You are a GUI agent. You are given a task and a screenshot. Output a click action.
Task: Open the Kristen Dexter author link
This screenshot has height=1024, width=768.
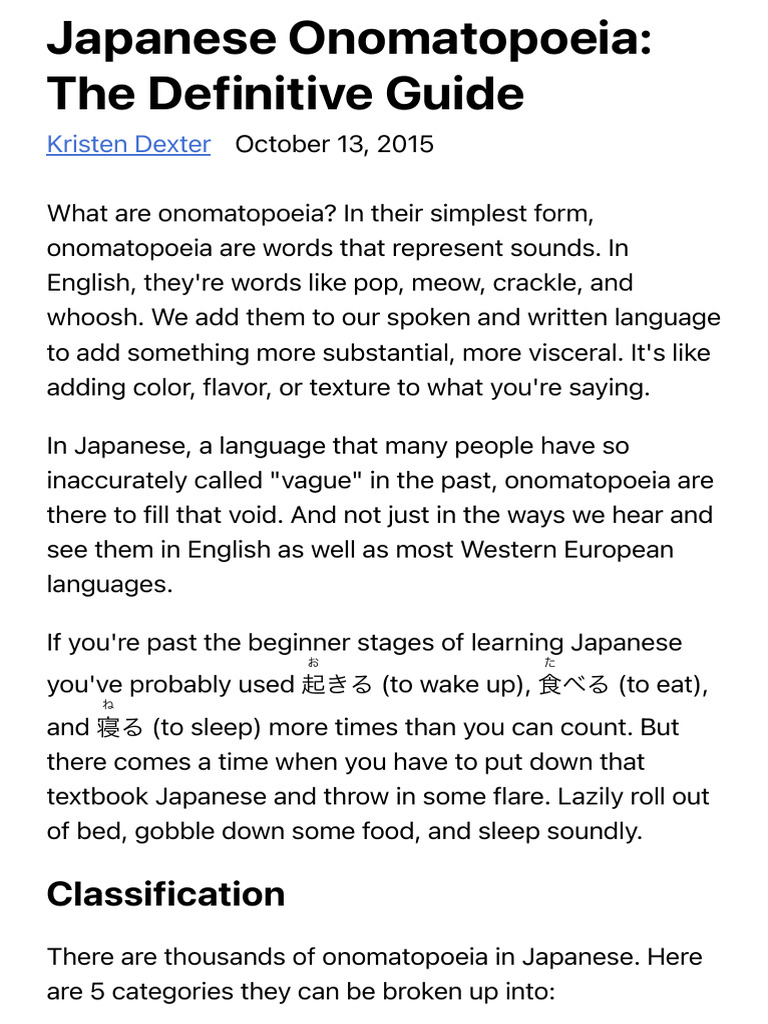point(128,144)
